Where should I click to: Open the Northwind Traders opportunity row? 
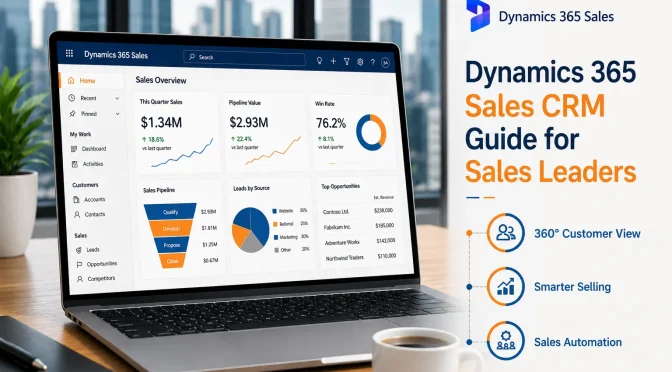pos(361,257)
